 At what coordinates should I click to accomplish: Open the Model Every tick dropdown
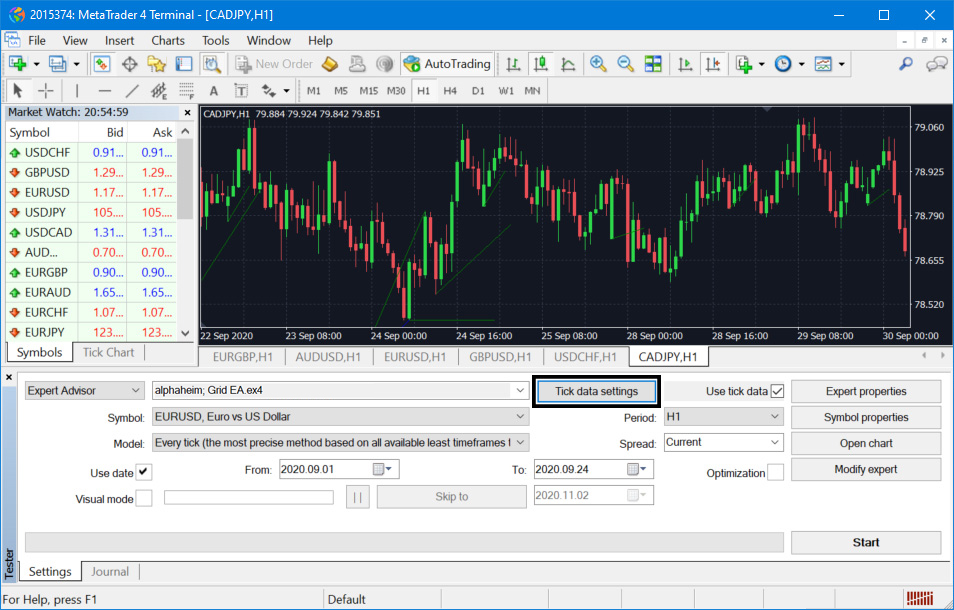340,443
